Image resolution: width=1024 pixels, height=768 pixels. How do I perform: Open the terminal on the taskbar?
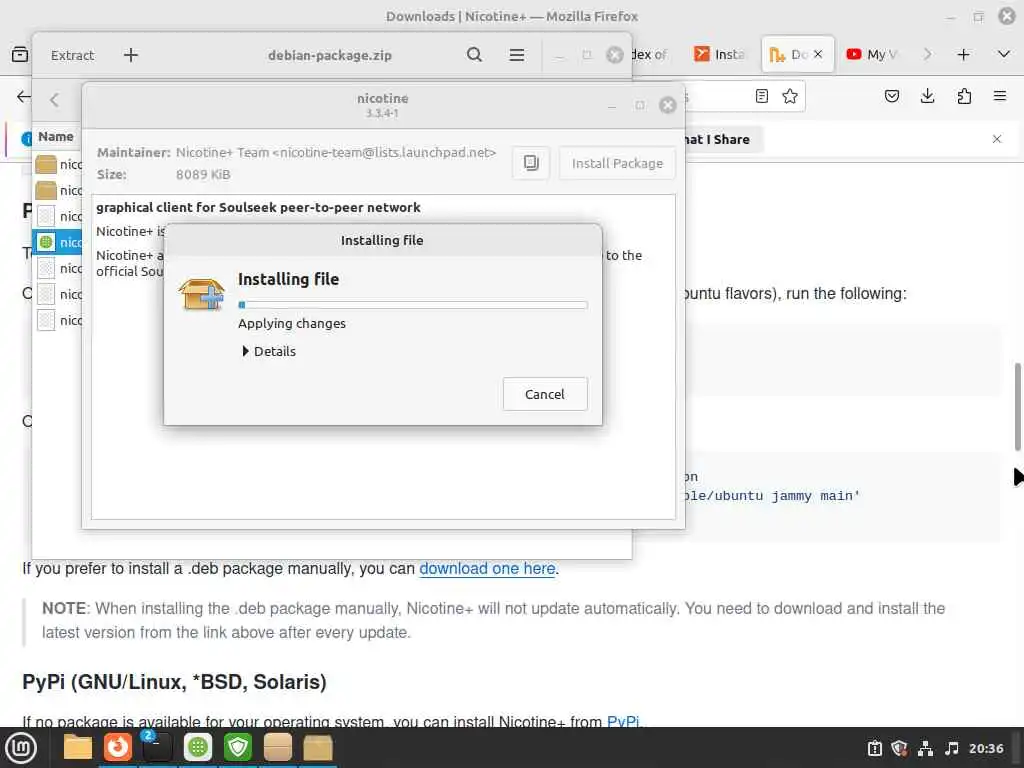(x=157, y=748)
